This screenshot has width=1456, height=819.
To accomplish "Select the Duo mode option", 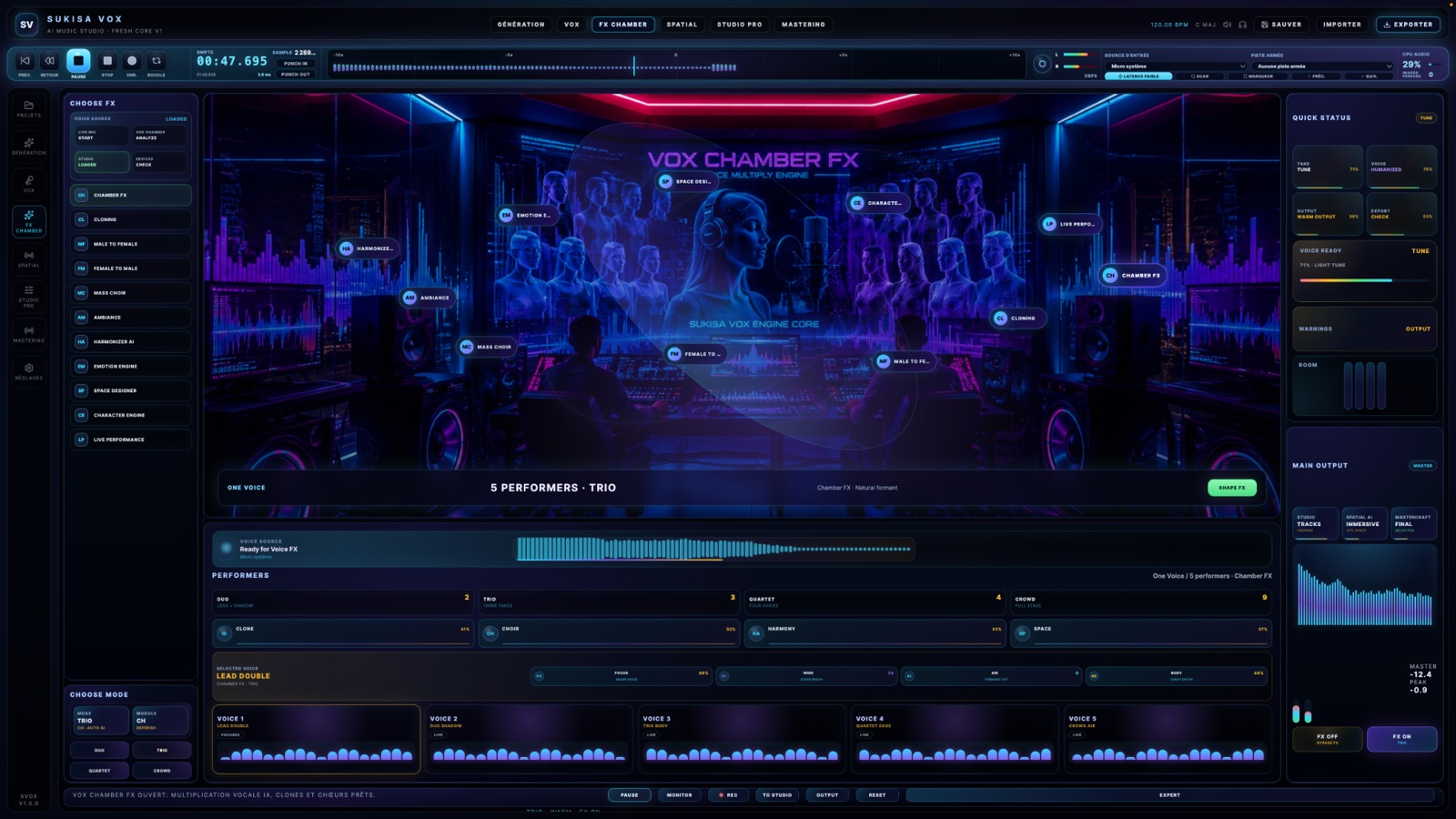I will tap(99, 750).
